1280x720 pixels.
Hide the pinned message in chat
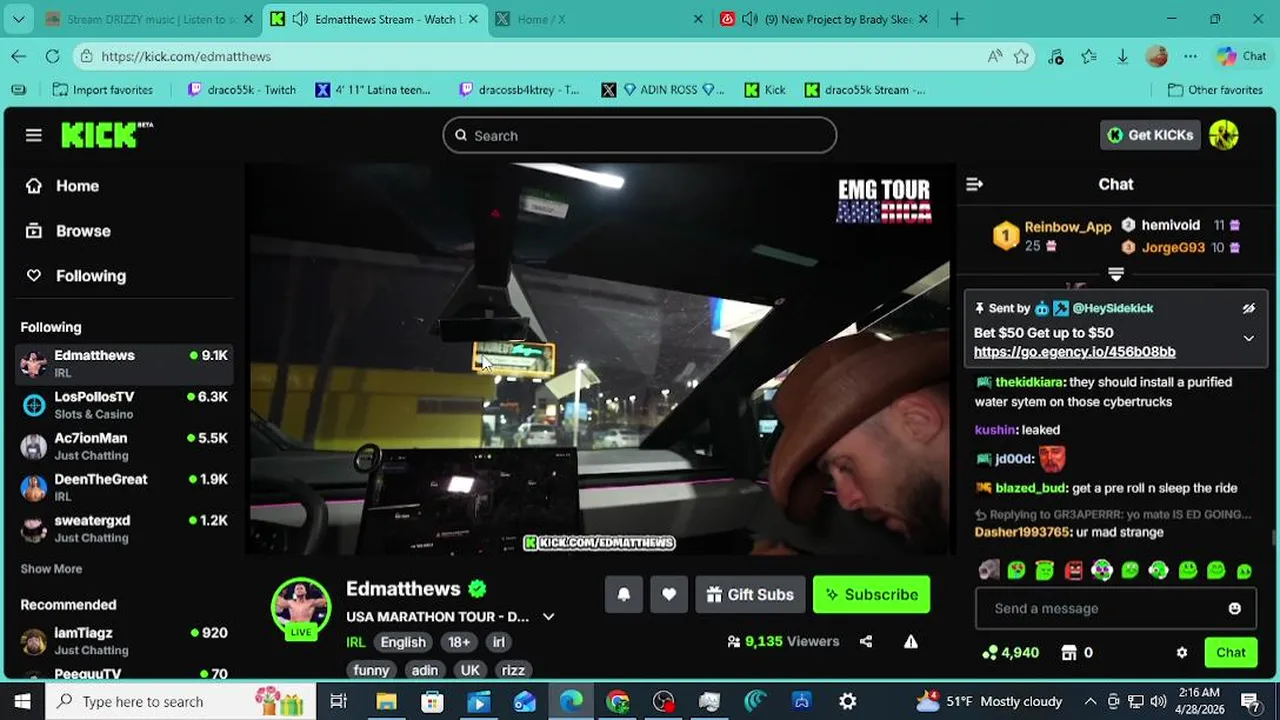[1249, 309]
